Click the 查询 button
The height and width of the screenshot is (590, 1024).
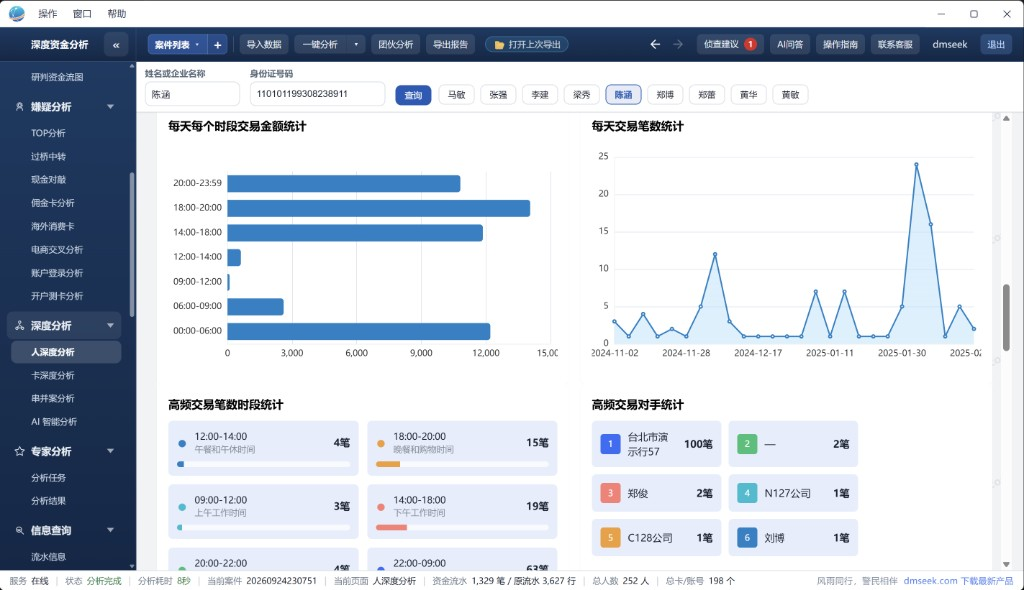pyautogui.click(x=413, y=95)
